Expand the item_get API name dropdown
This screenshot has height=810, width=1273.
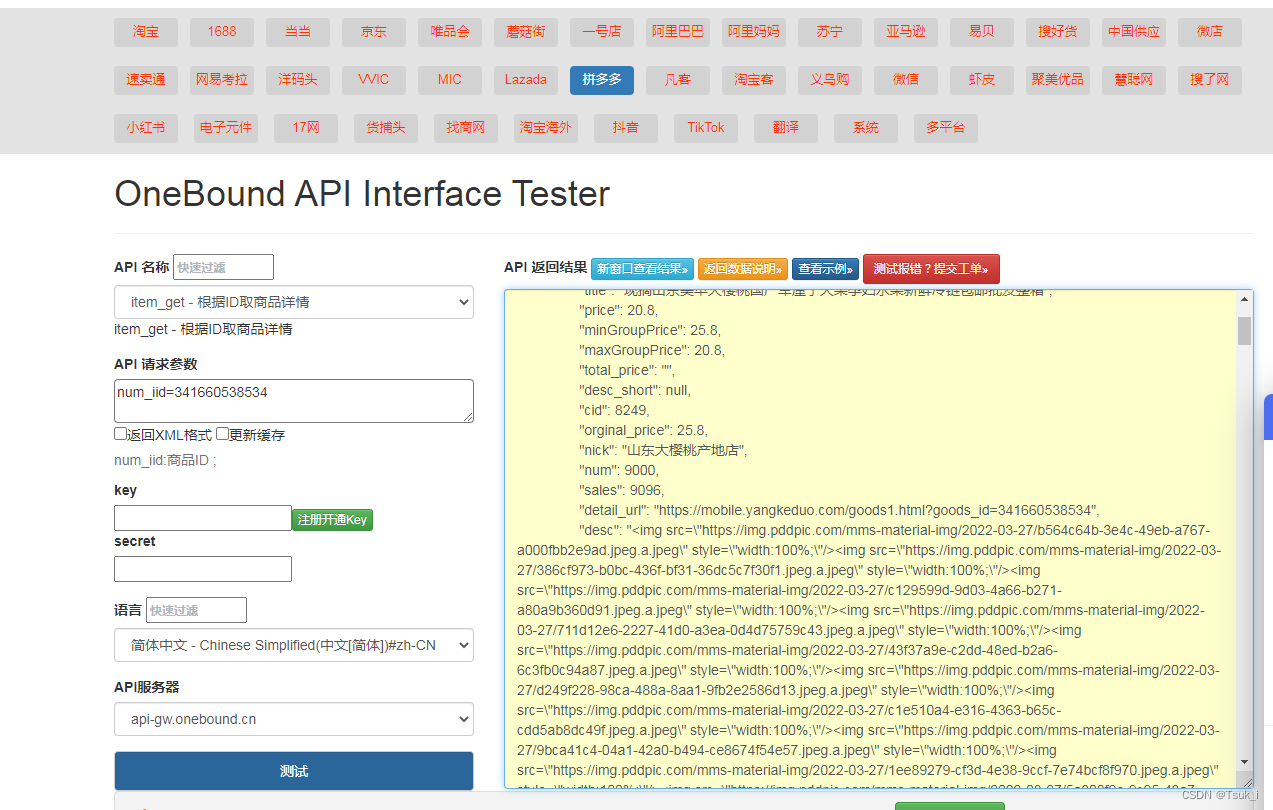click(x=294, y=302)
